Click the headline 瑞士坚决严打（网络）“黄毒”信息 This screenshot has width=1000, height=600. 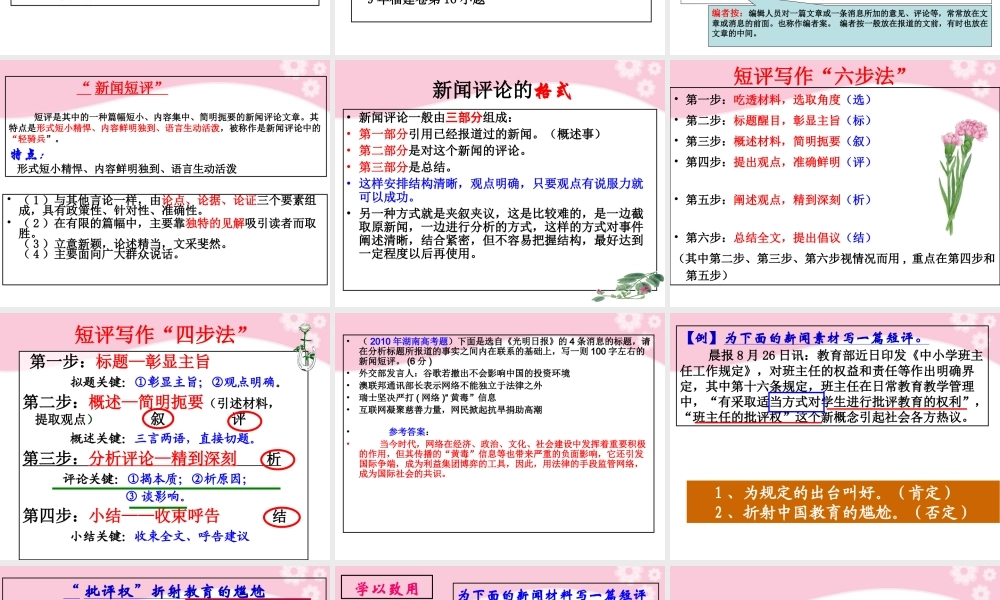[427, 398]
